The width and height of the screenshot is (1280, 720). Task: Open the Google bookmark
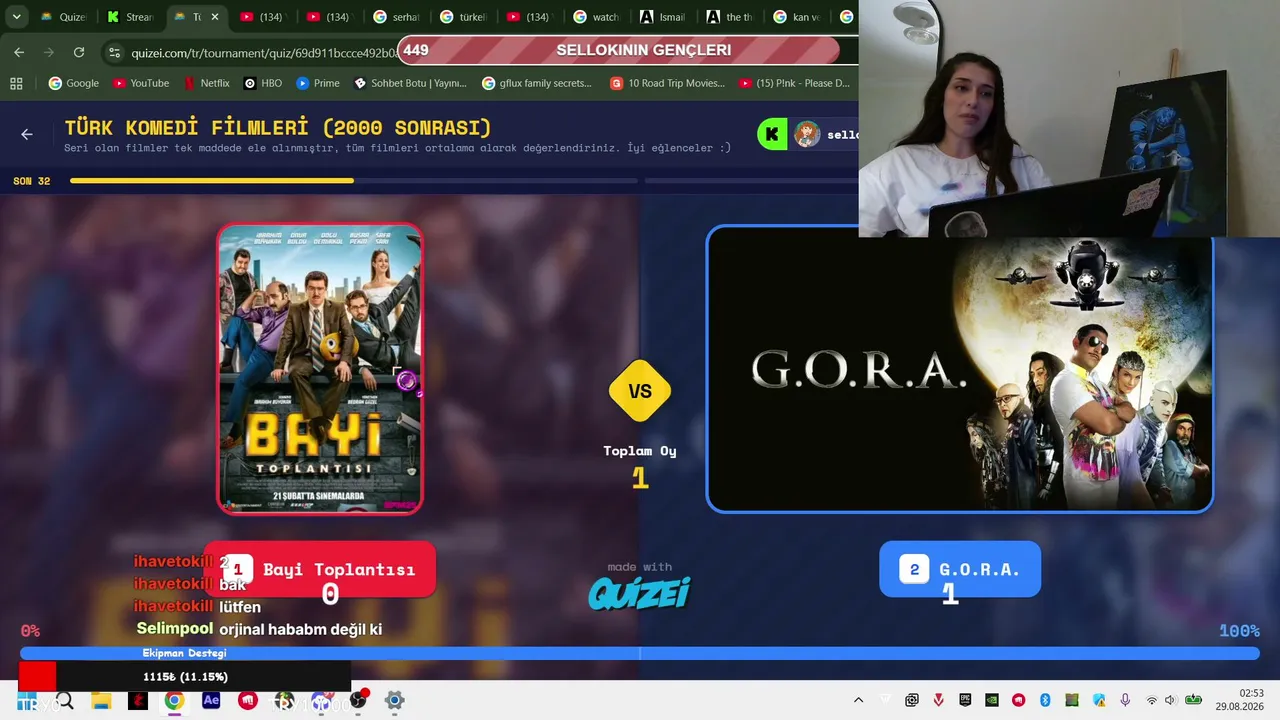click(x=73, y=83)
